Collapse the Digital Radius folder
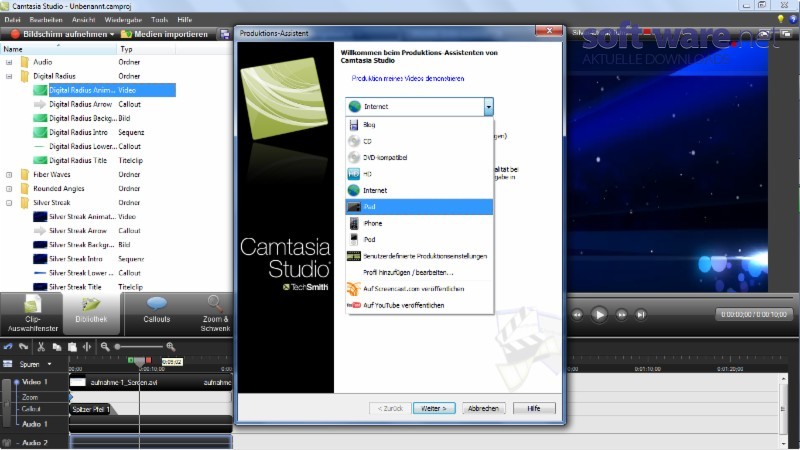 [x=9, y=76]
